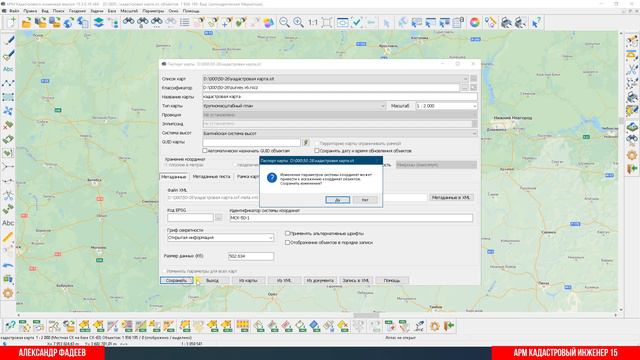The width and height of the screenshot is (640, 360).
Task: Click the Выход button
Action: pos(212,280)
